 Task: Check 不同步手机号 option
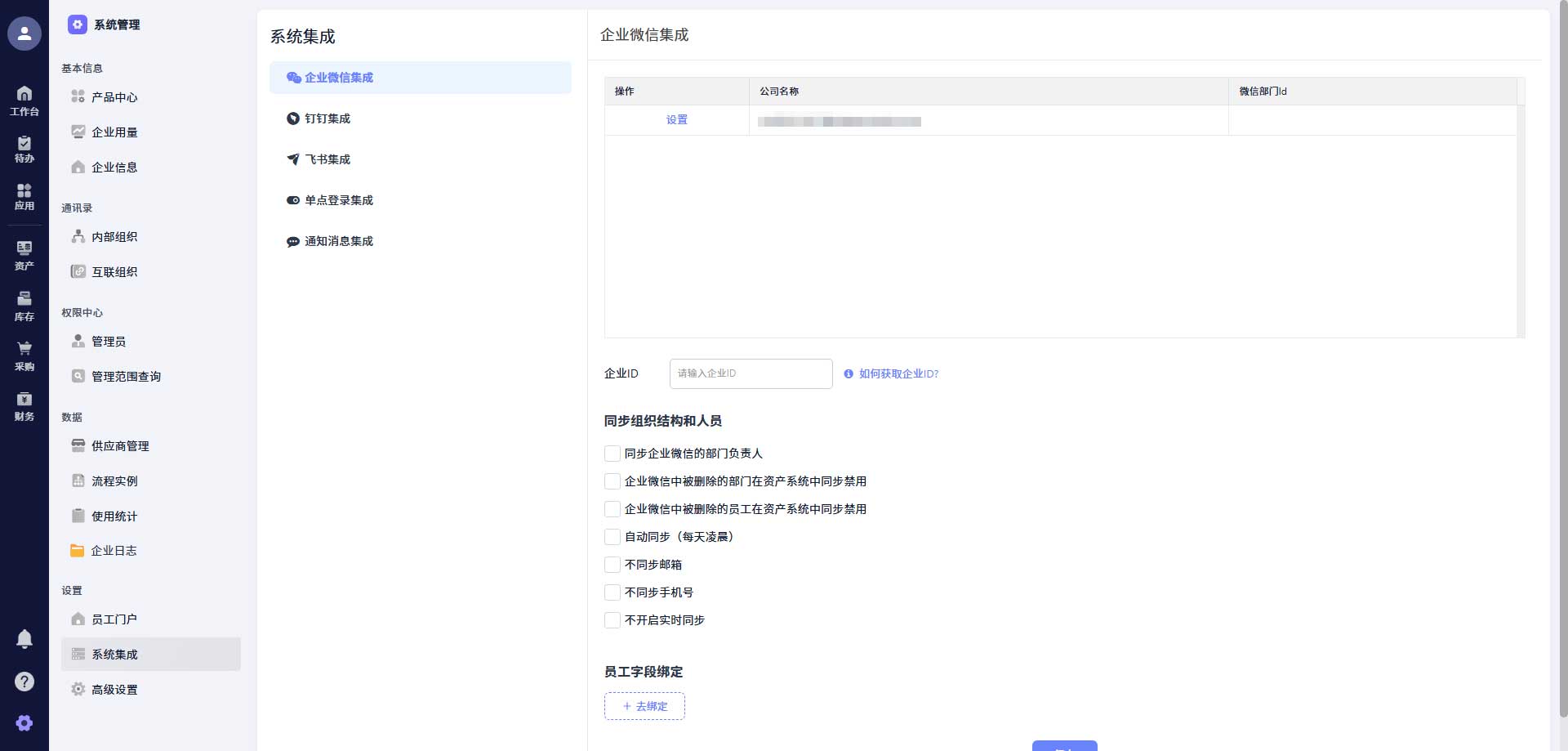(x=612, y=592)
